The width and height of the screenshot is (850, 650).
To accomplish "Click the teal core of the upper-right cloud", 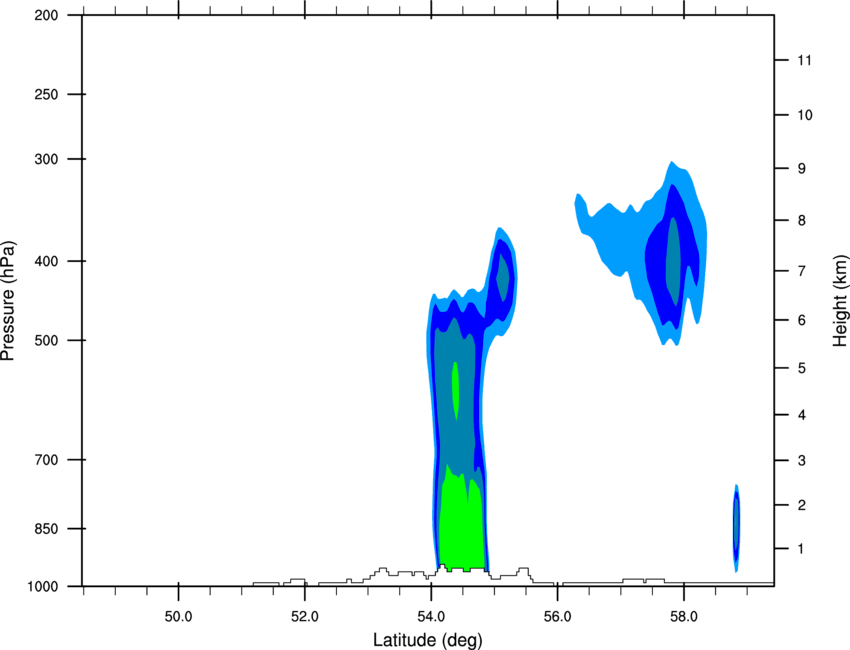I will [x=673, y=260].
